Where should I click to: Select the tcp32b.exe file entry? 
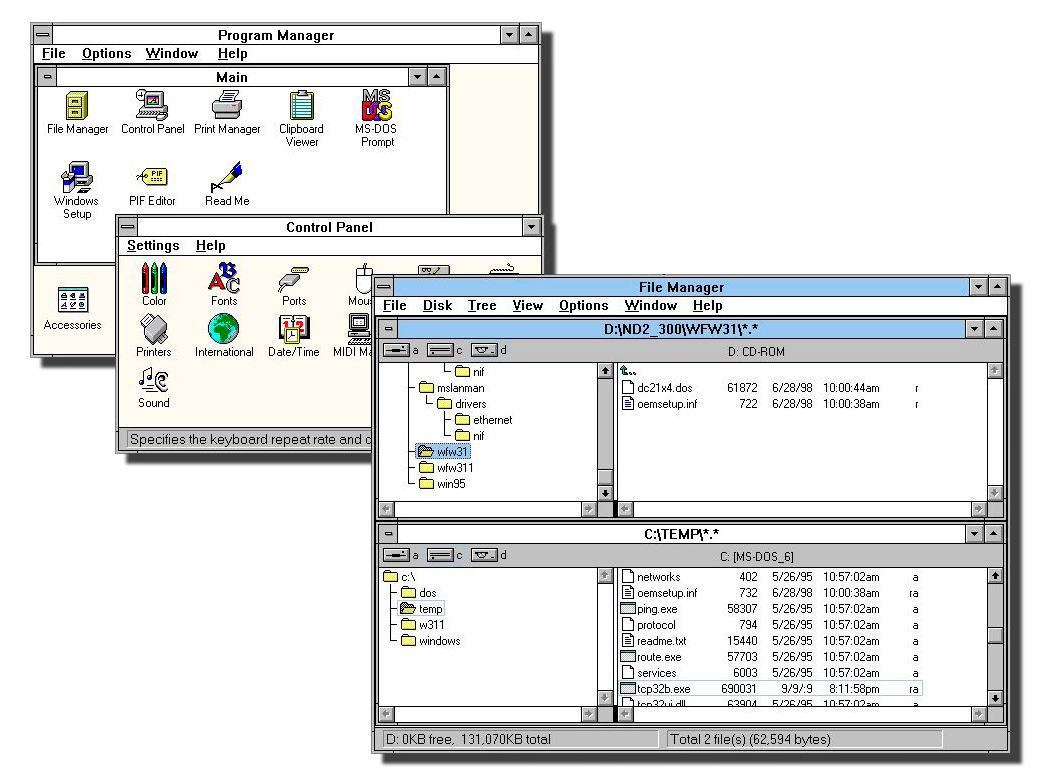click(663, 689)
